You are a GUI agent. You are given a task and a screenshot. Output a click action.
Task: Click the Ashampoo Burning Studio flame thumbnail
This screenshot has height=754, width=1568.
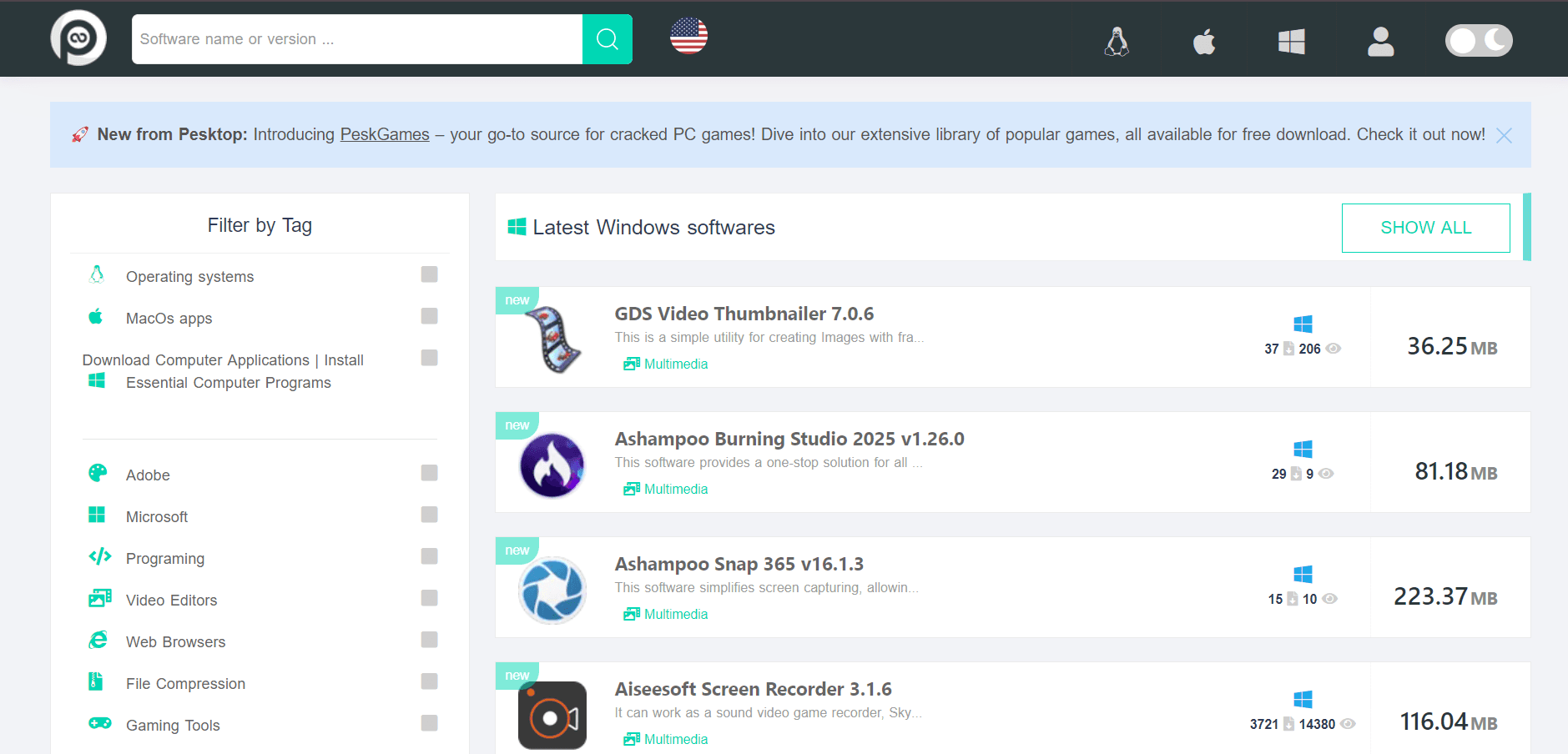[x=552, y=465]
